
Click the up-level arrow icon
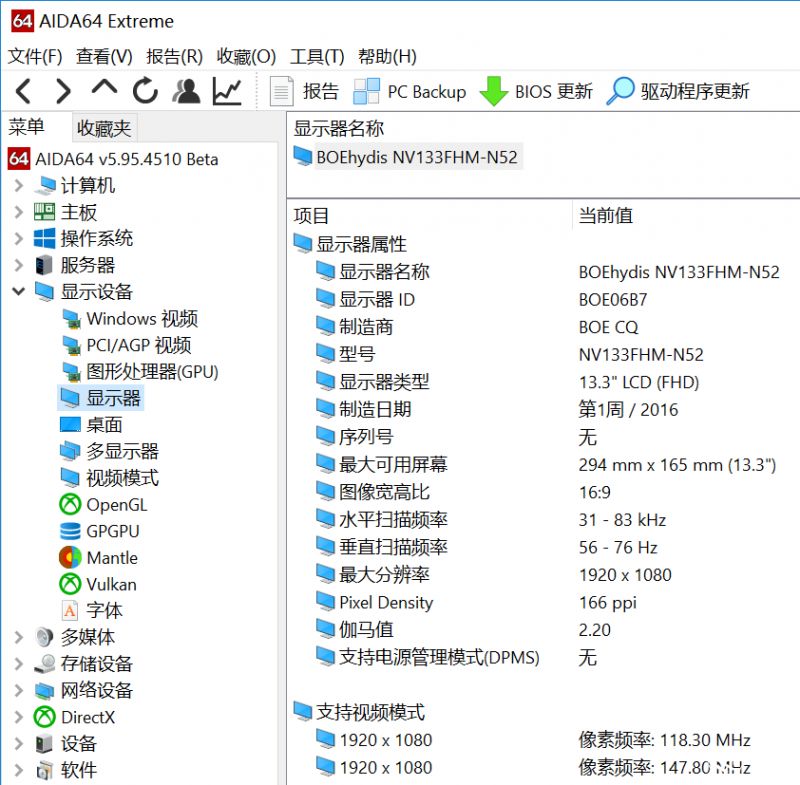103,90
